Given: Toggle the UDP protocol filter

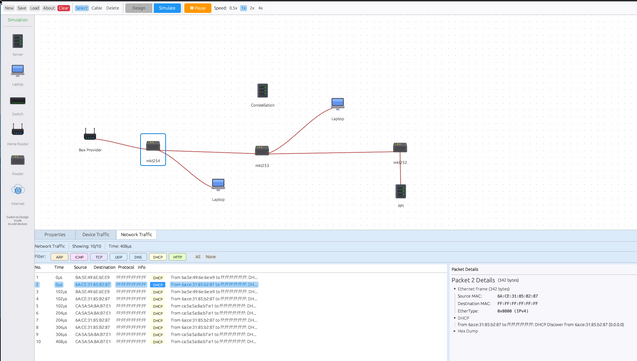Looking at the screenshot, I should click(118, 257).
